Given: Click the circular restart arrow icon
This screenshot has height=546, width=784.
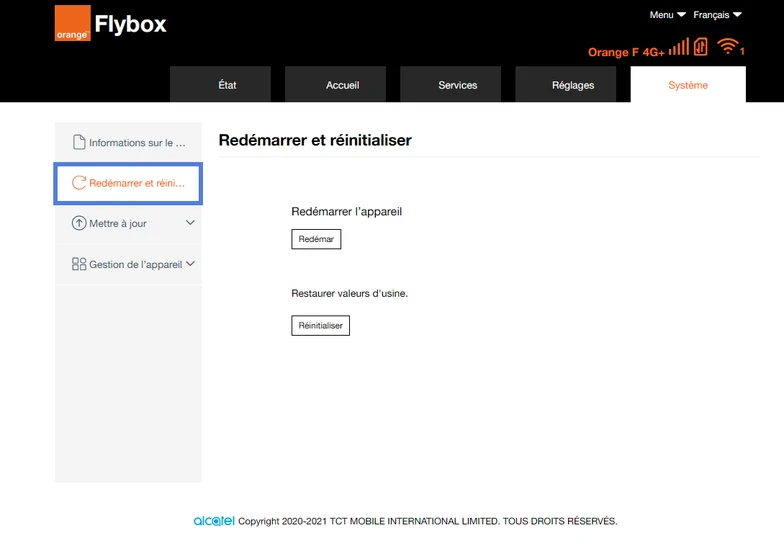Looking at the screenshot, I should pyautogui.click(x=79, y=183).
